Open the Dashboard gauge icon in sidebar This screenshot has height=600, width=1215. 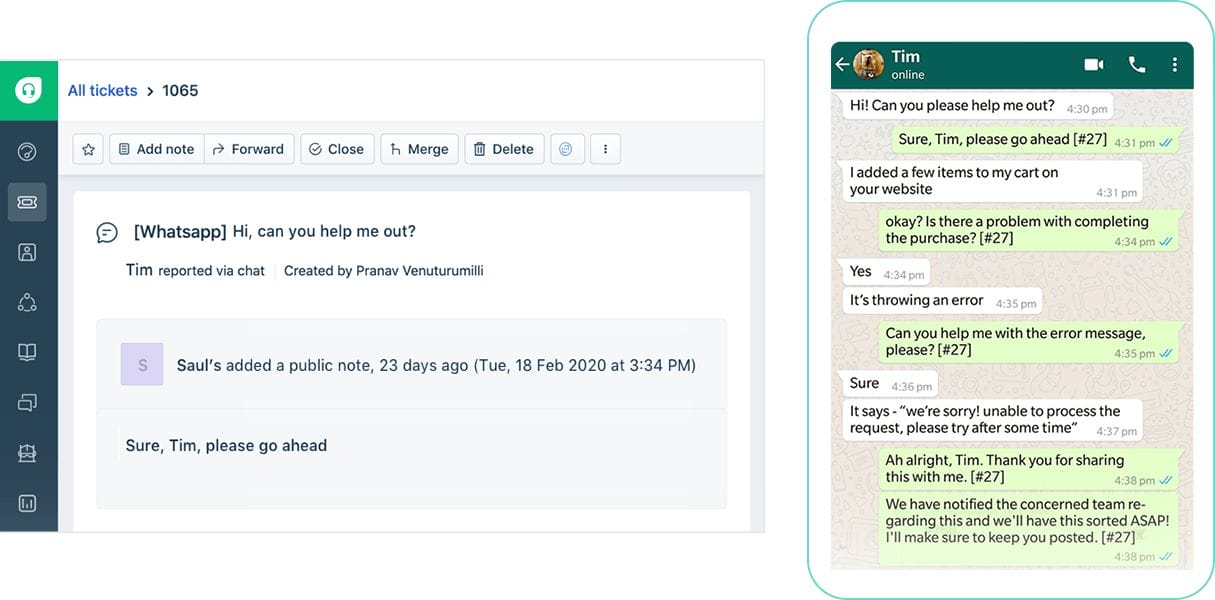point(28,151)
